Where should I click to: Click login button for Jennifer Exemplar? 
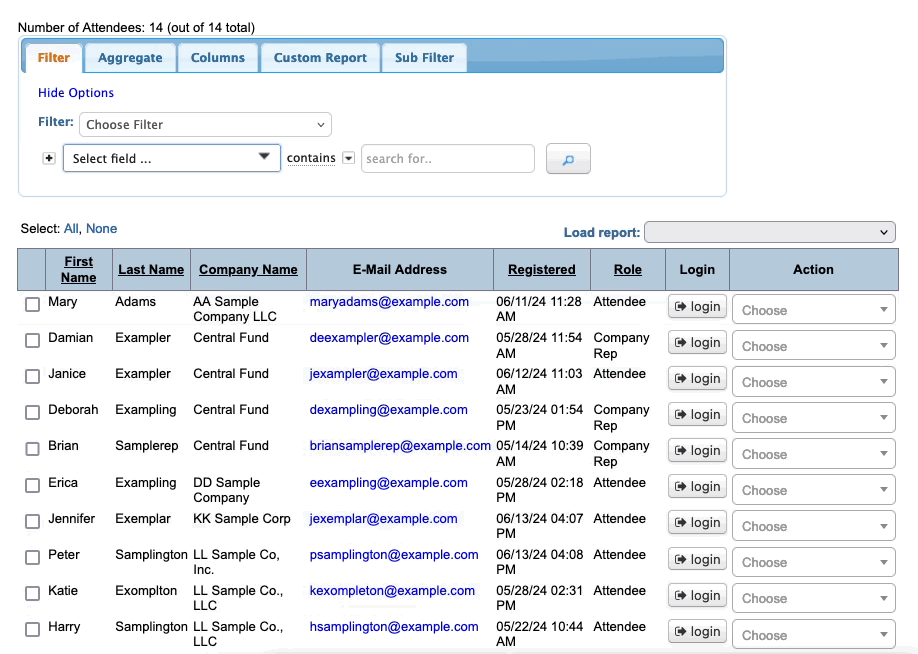point(697,523)
